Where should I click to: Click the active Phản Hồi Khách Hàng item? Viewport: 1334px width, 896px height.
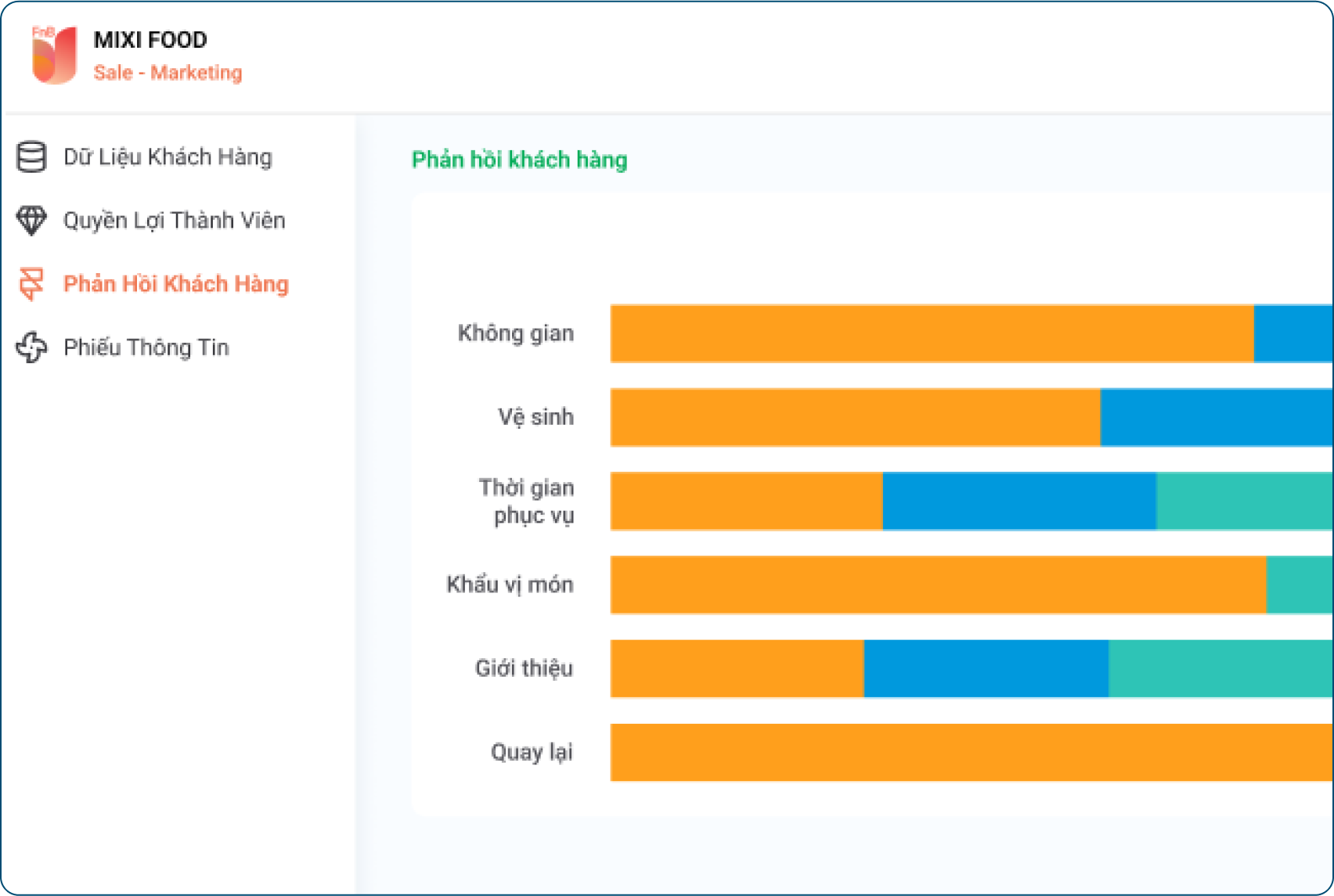(175, 283)
